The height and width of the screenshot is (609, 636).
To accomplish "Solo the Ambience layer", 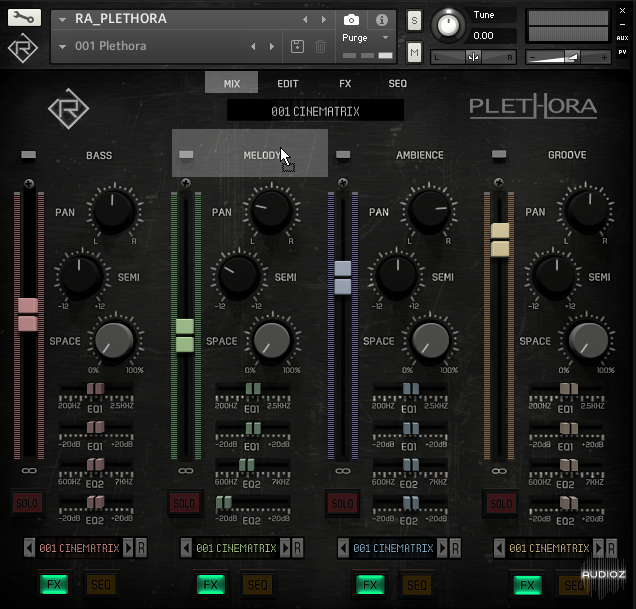I will 342,504.
